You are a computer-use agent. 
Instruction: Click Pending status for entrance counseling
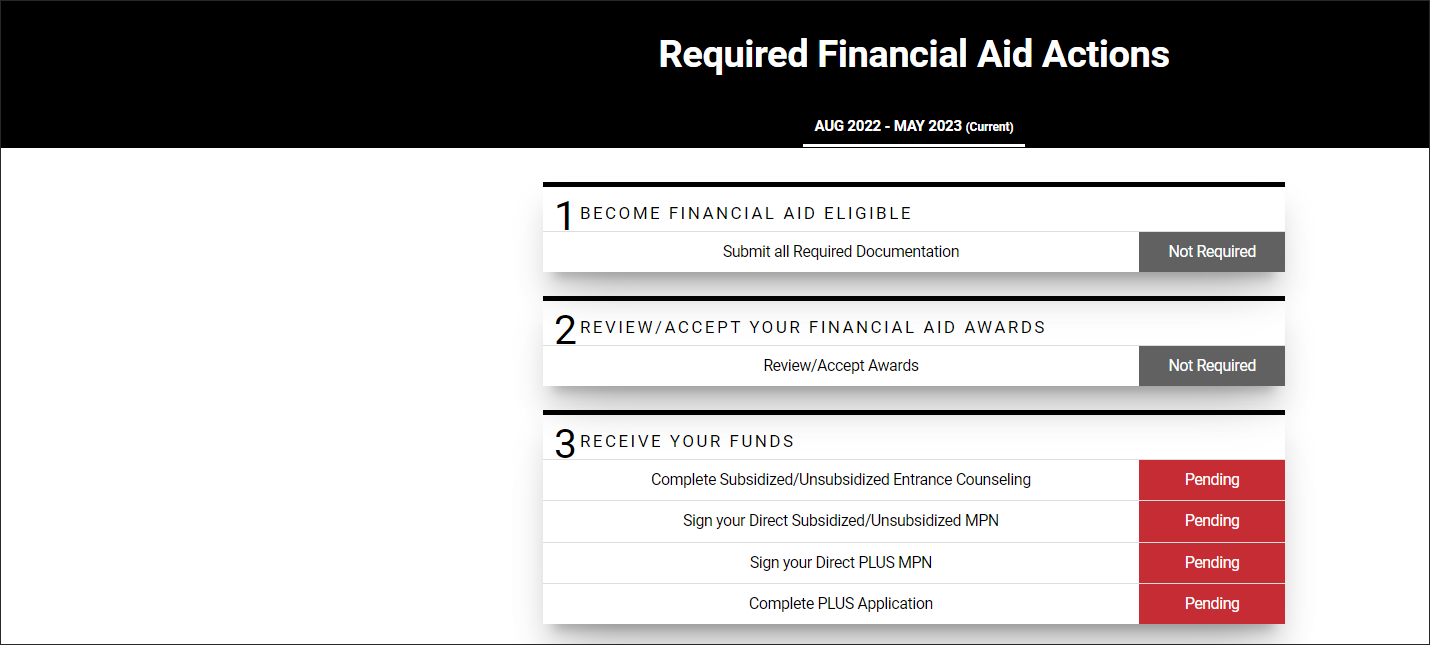(x=1211, y=479)
